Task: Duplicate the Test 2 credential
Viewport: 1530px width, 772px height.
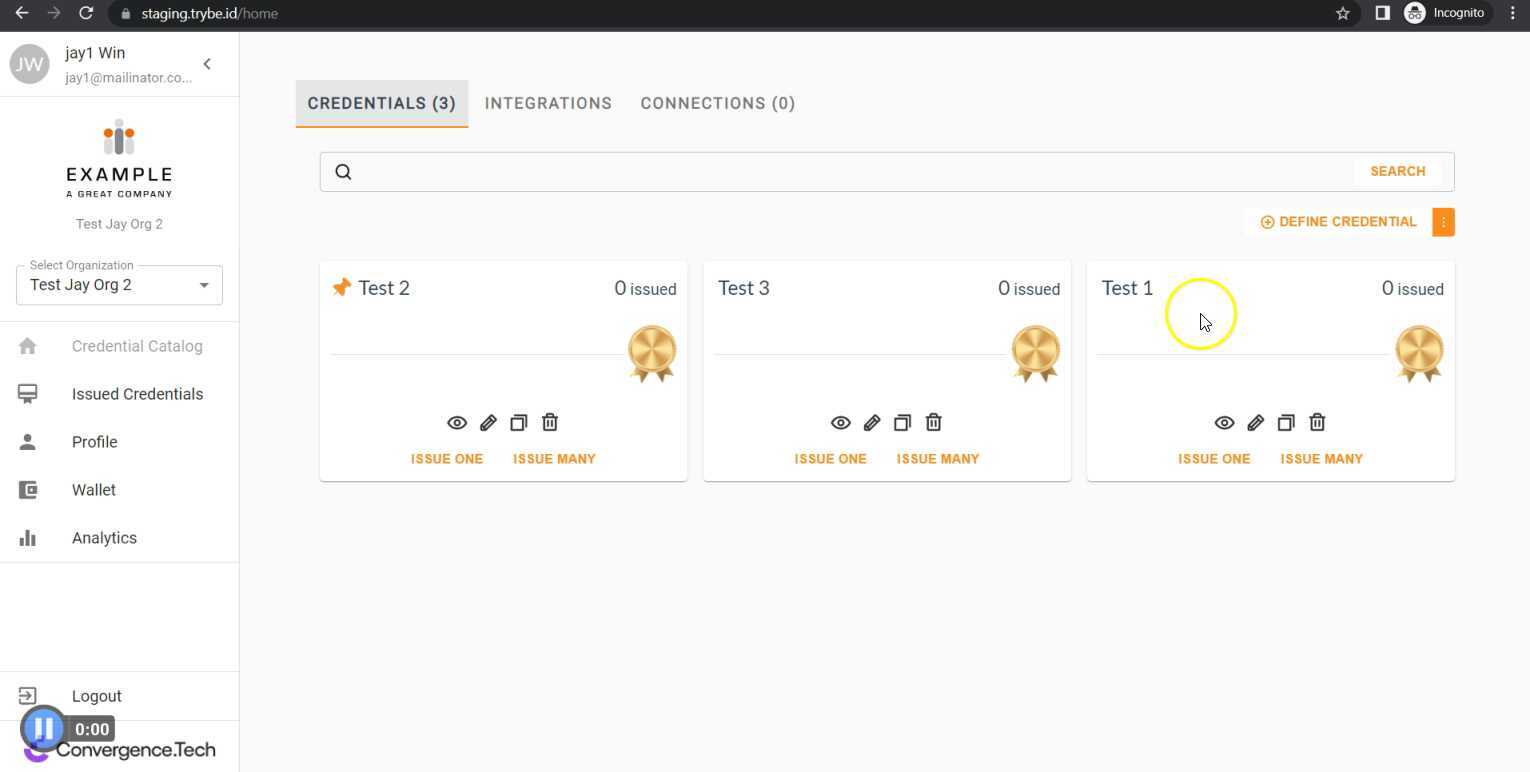Action: (518, 423)
